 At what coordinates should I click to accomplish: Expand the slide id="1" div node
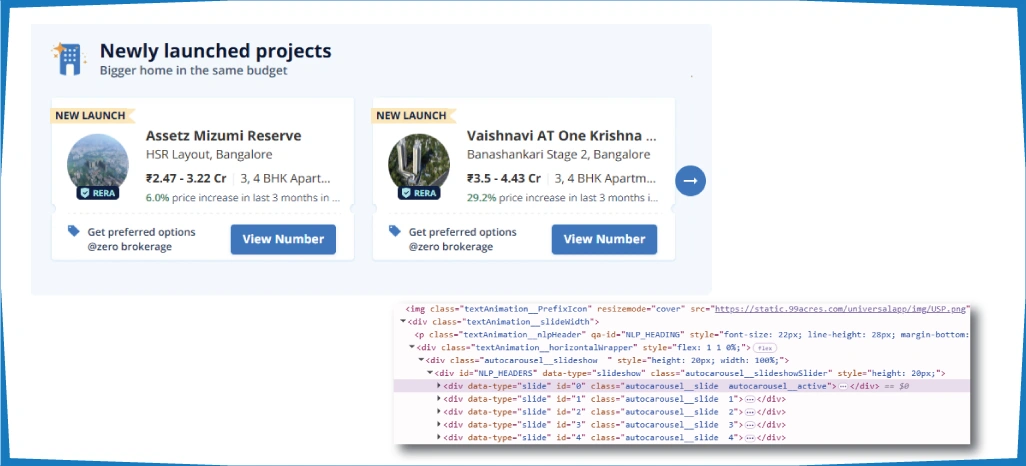(440, 398)
